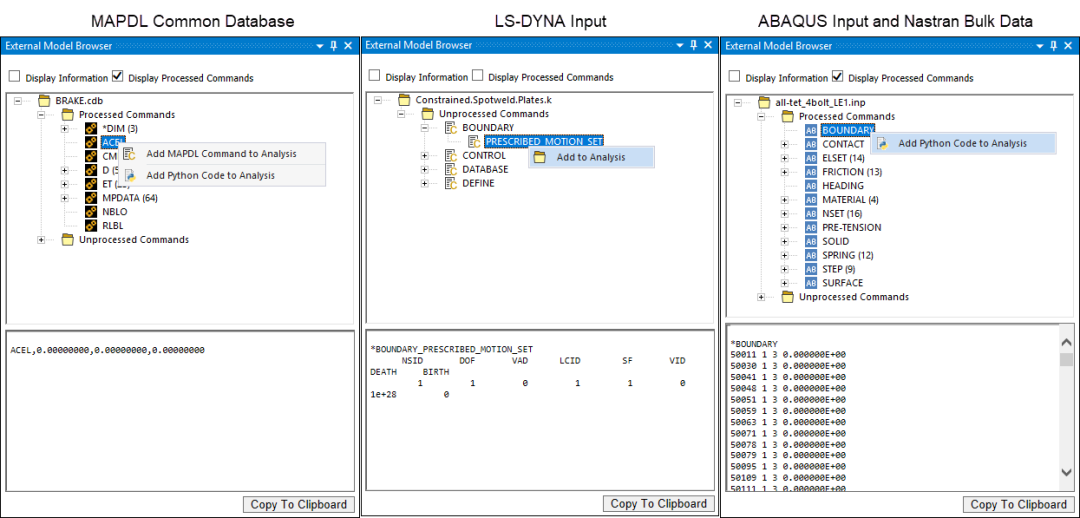Expand the CONTROL node
Viewport: 1080px width, 518px height.
coord(425,156)
